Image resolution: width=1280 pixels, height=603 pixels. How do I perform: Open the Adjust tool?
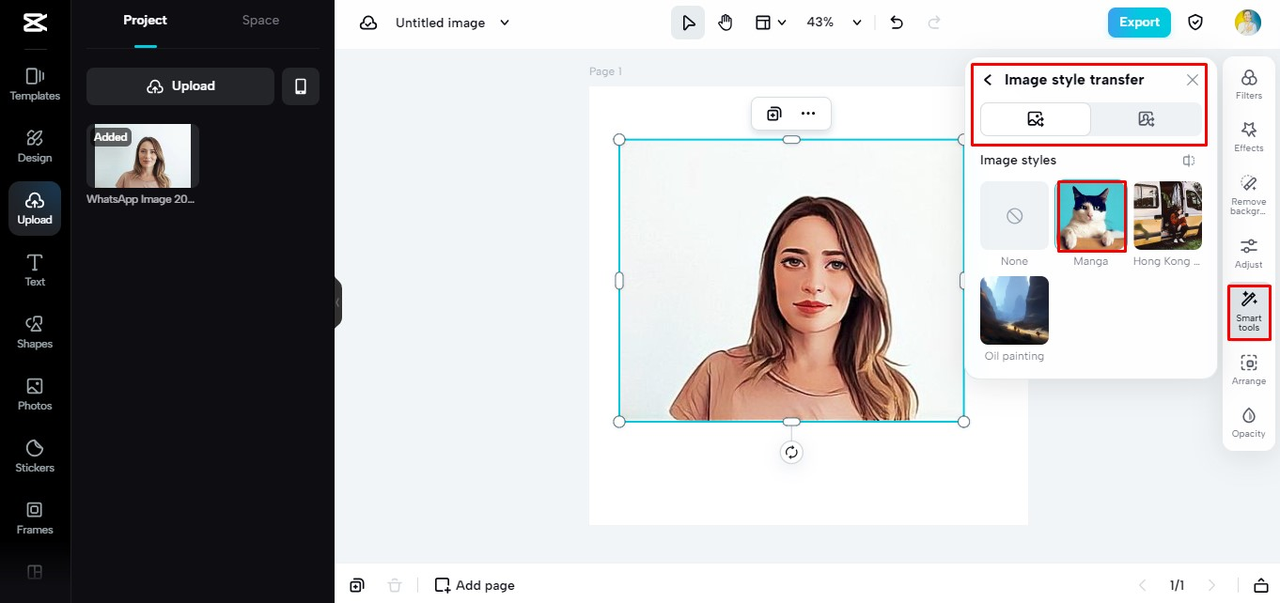[x=1249, y=253]
